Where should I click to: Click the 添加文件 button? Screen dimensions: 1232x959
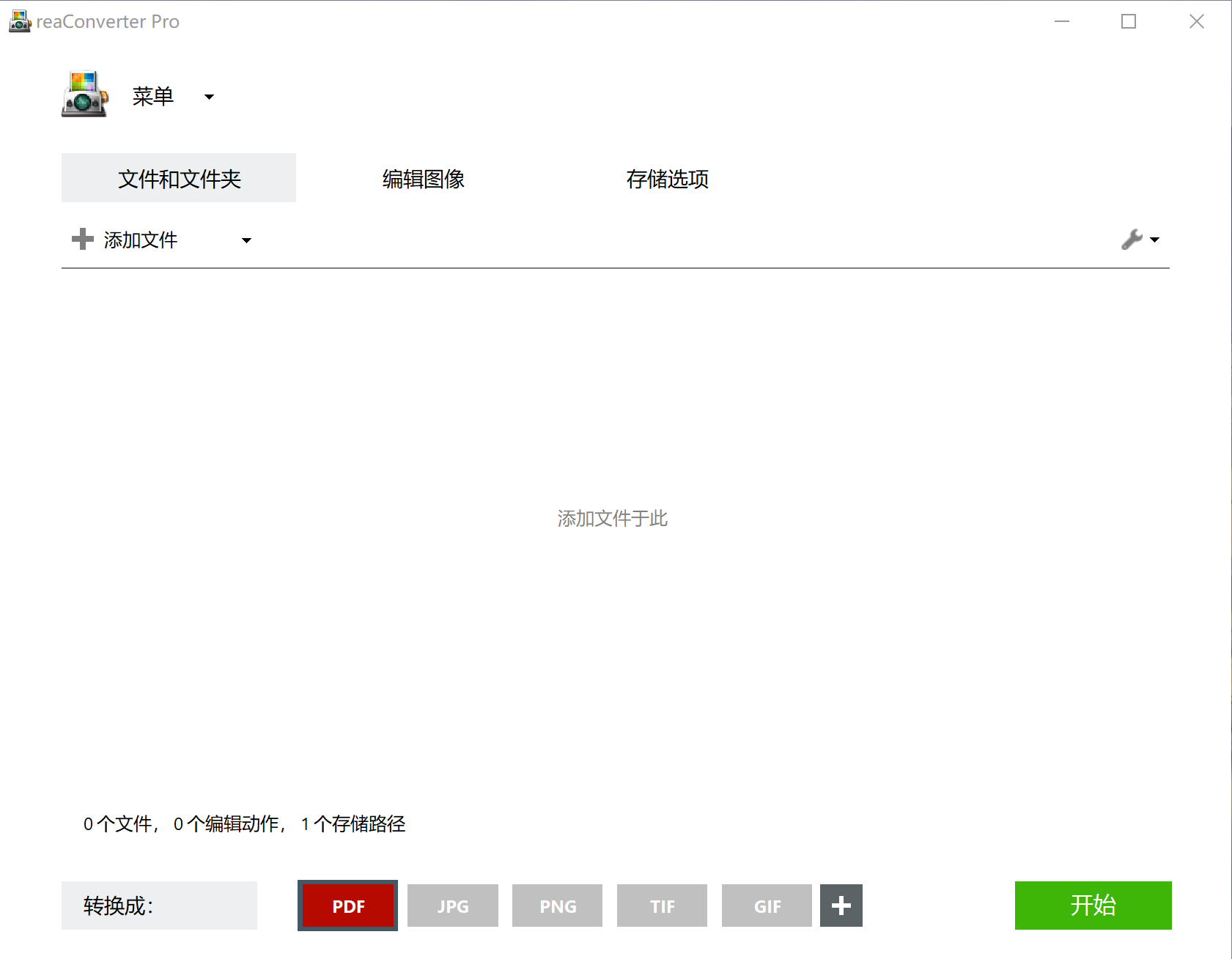click(x=141, y=239)
